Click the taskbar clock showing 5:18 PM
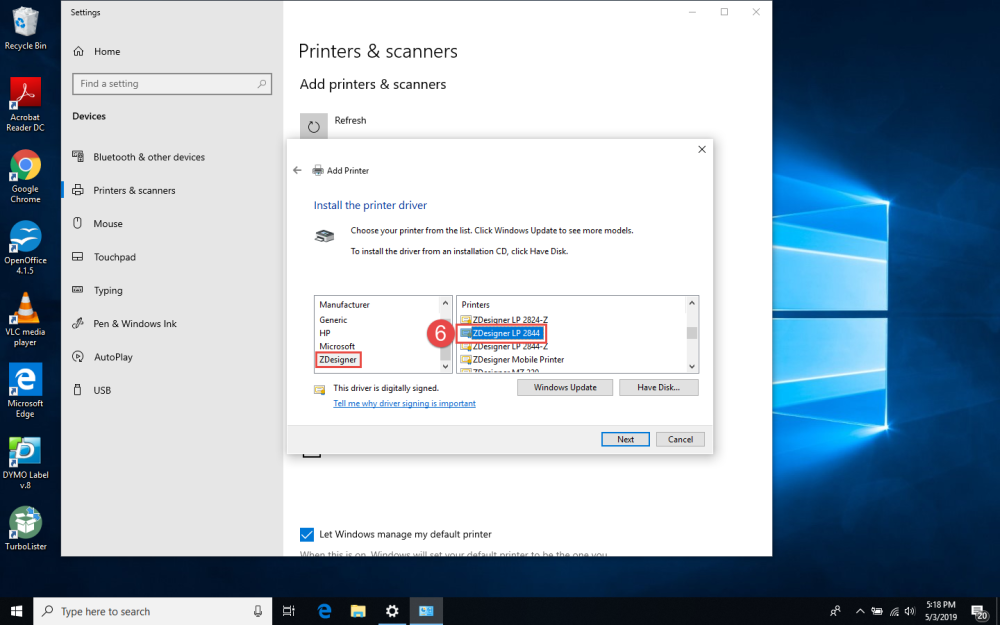Screen dimensions: 1000x625 [x=941, y=611]
